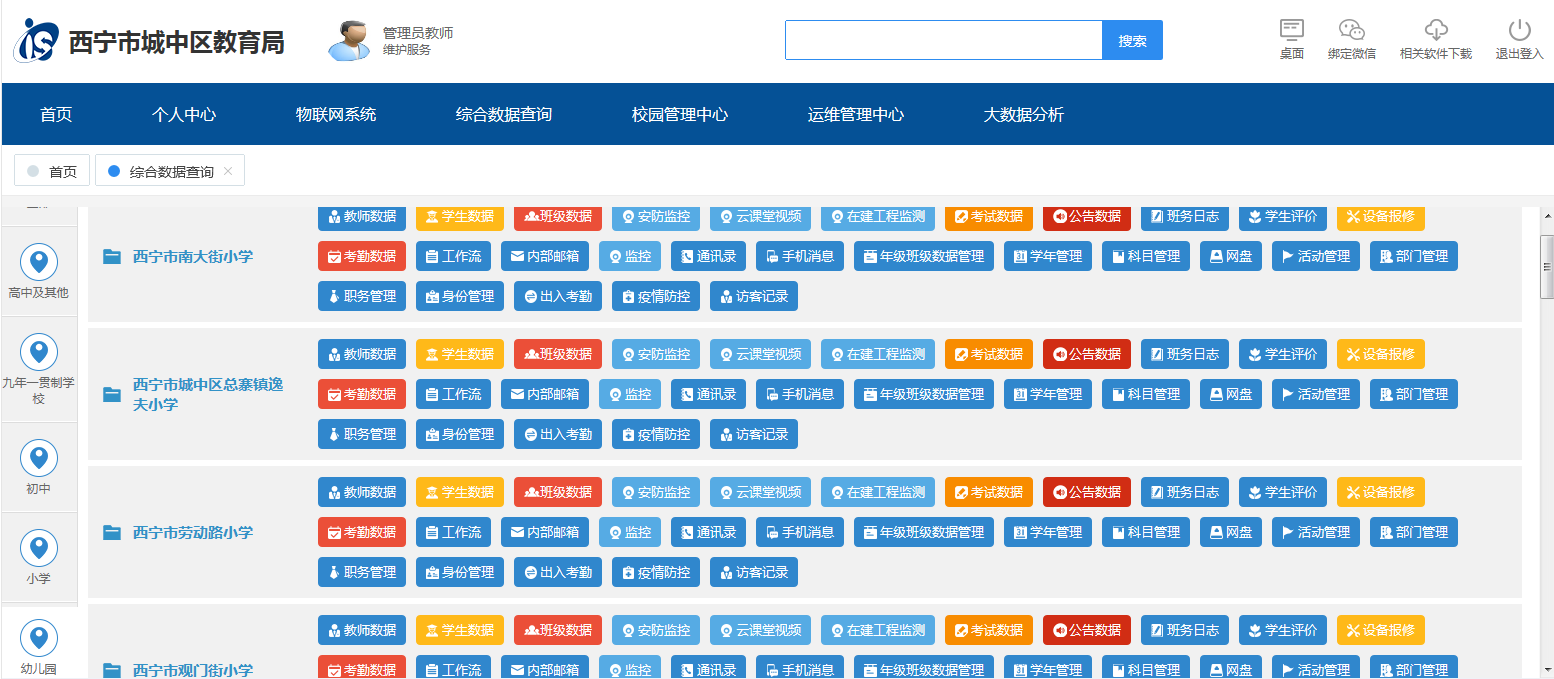Click folder icon beside 西宁市观门街小学
Viewport: 1554px width, 679px height.
coord(112,670)
